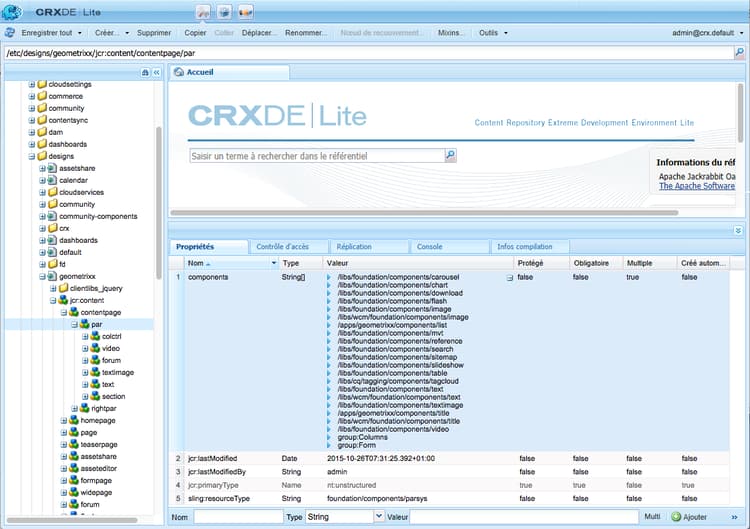Select the crx folder icon in designs
The width and height of the screenshot is (750, 529).
pyautogui.click(x=53, y=228)
